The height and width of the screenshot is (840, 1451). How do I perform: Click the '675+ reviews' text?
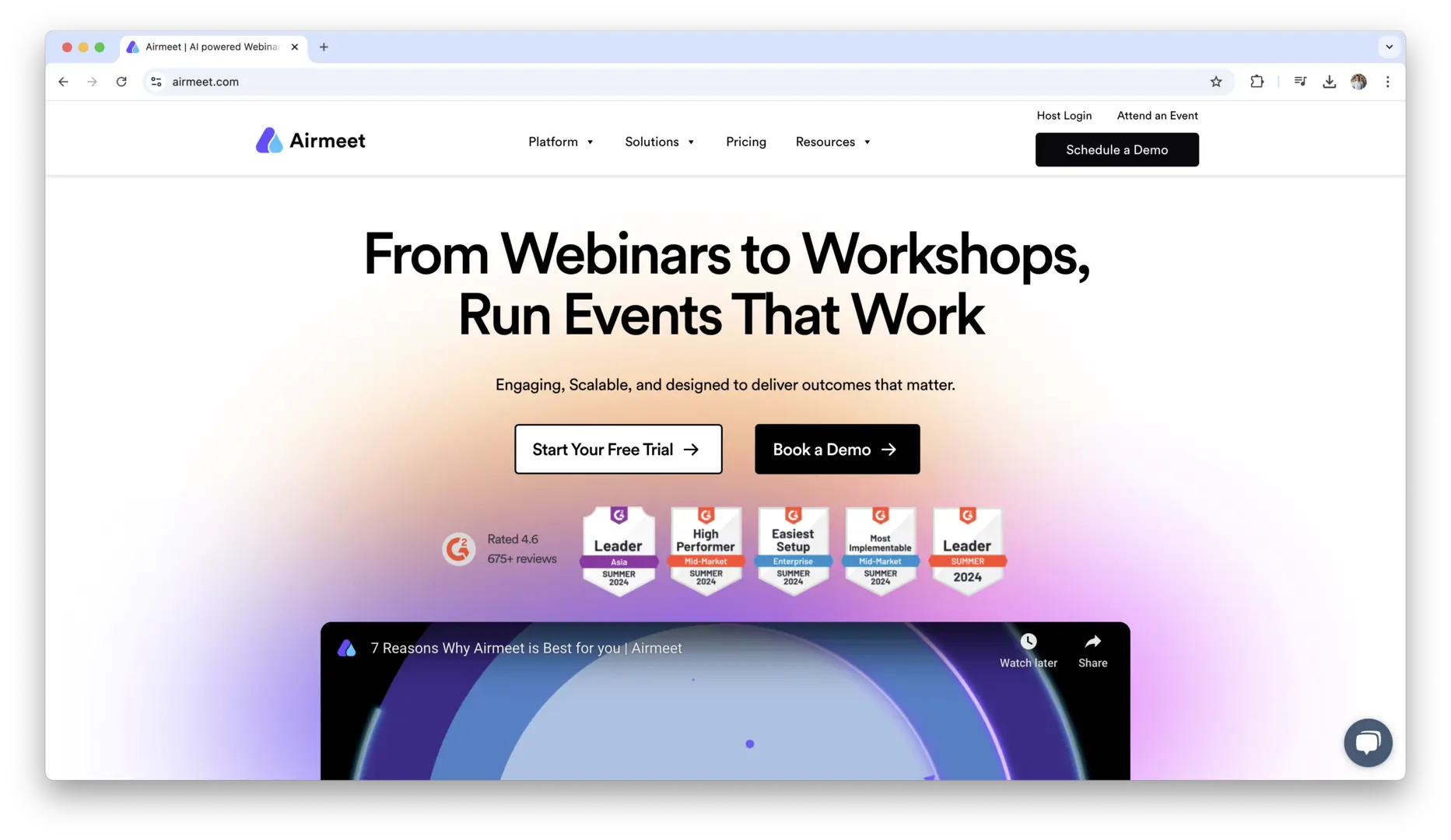tap(522, 558)
